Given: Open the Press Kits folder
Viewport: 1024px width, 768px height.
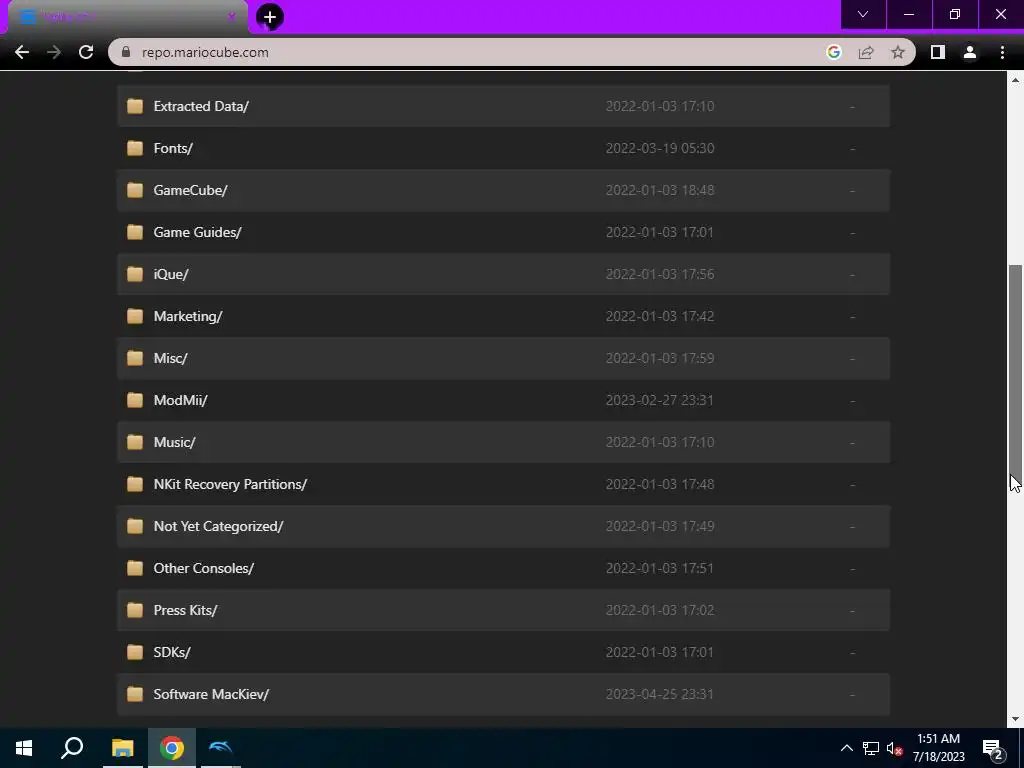Looking at the screenshot, I should (185, 610).
